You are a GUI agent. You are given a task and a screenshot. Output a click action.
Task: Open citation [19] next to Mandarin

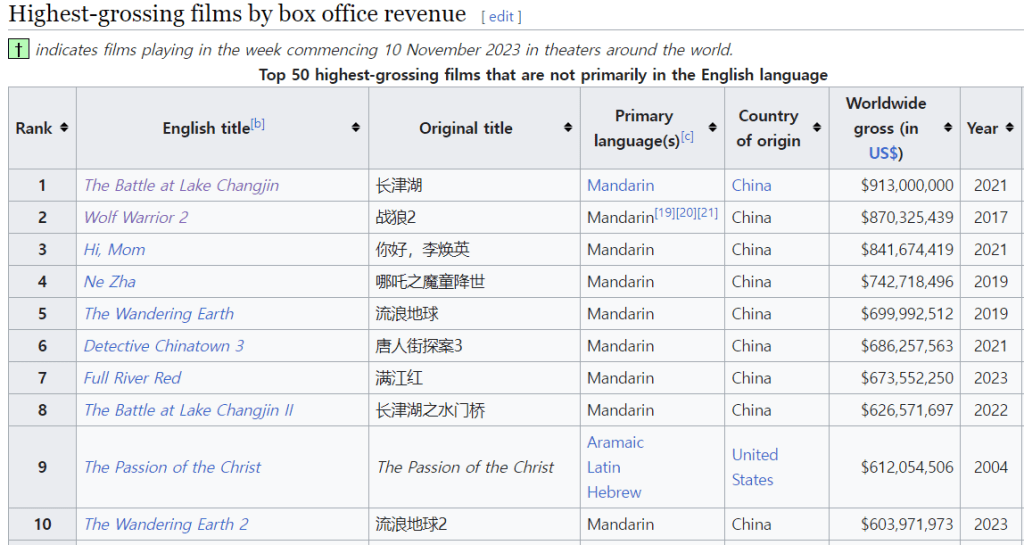(665, 213)
